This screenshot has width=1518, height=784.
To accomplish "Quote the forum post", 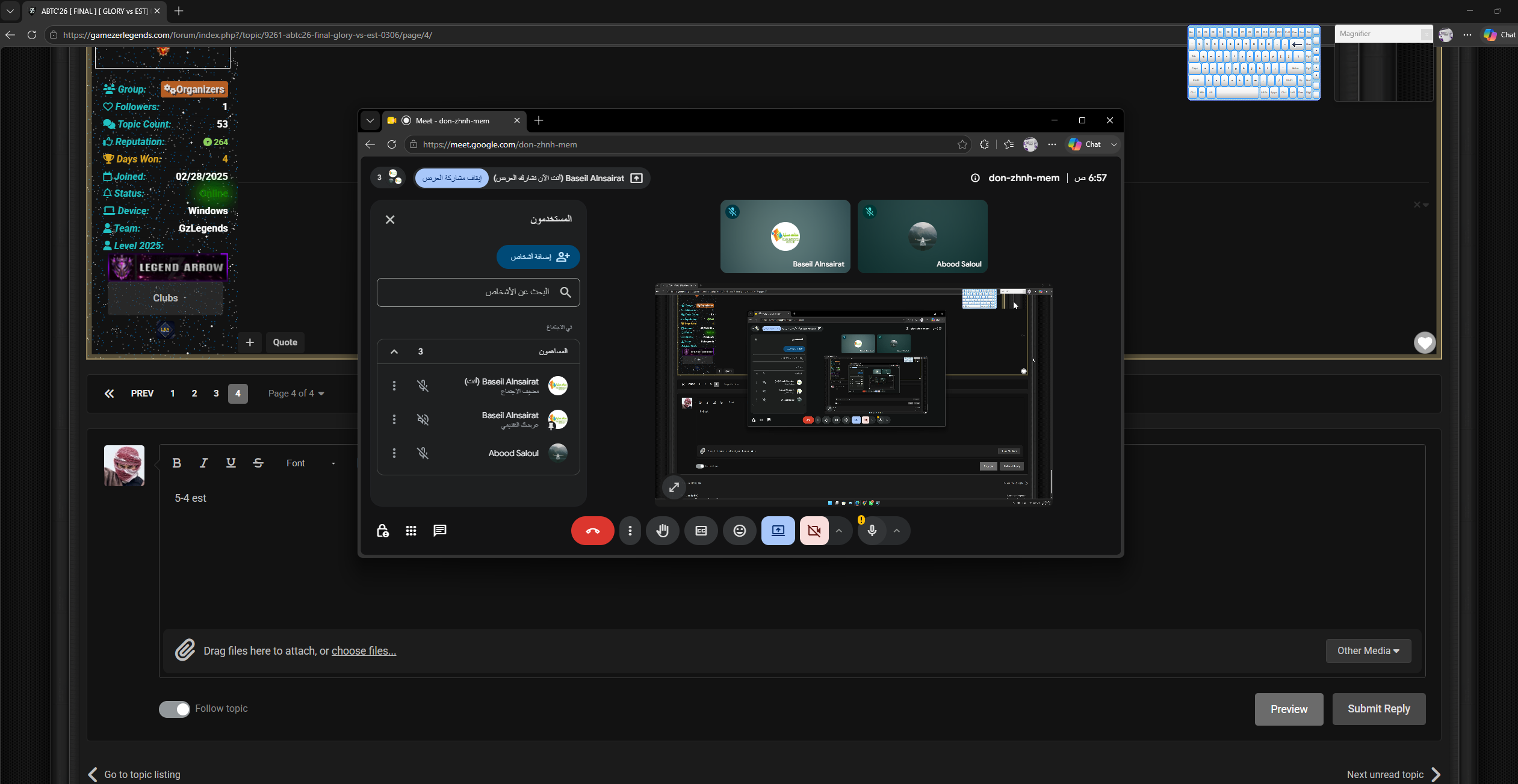I will (x=285, y=342).
